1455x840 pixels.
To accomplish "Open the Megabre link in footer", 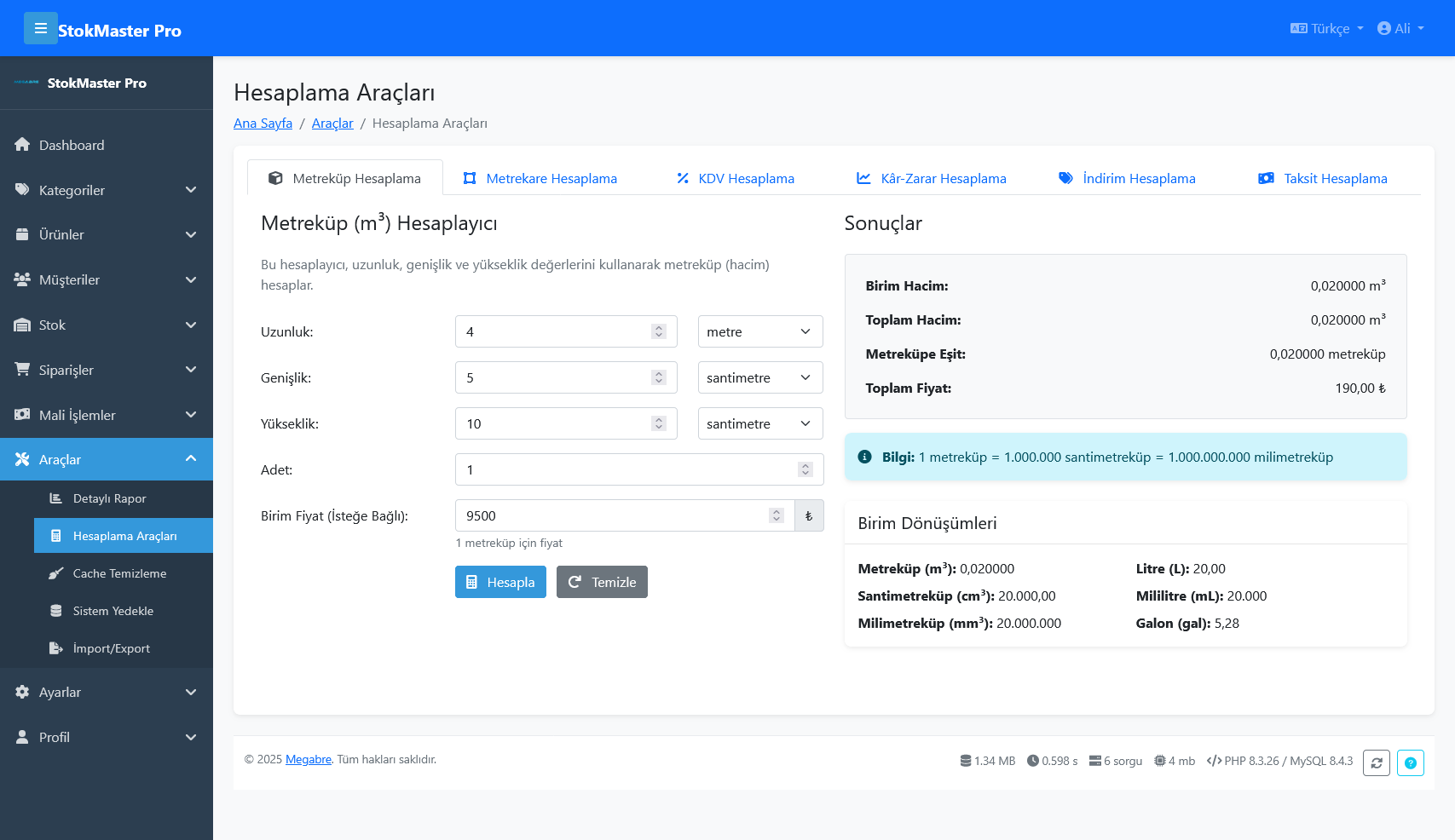I will pos(308,759).
